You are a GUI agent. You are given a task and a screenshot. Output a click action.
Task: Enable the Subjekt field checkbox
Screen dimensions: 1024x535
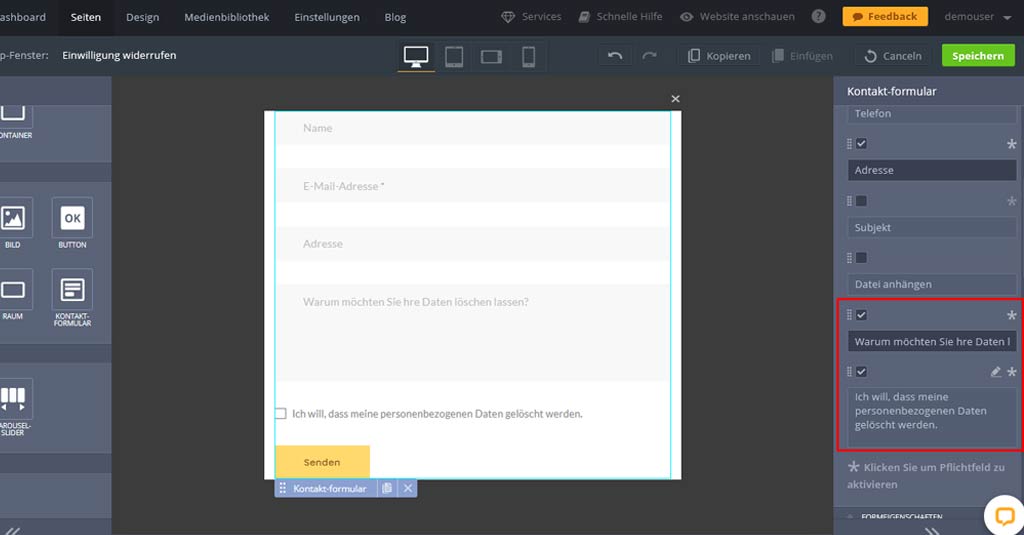pos(861,201)
